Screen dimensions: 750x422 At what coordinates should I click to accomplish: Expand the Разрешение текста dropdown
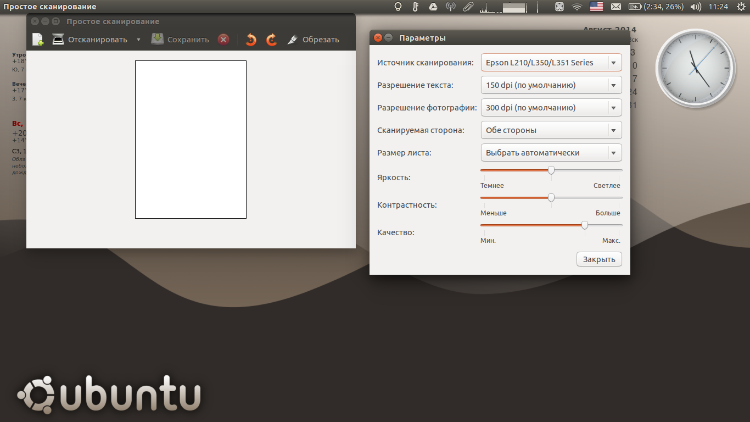550,85
